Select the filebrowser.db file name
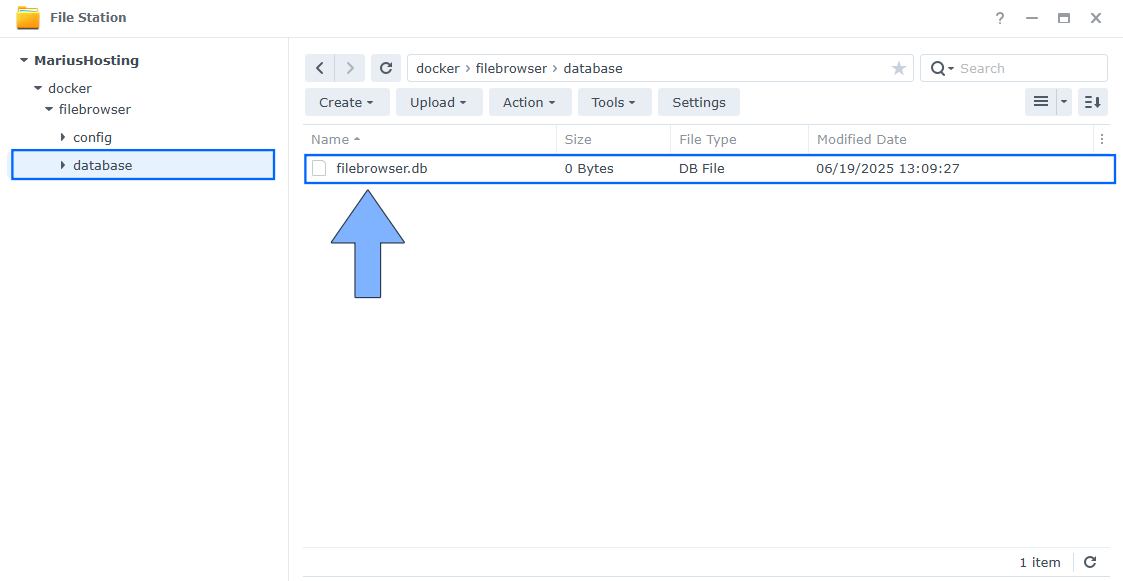This screenshot has width=1123, height=581. [382, 168]
